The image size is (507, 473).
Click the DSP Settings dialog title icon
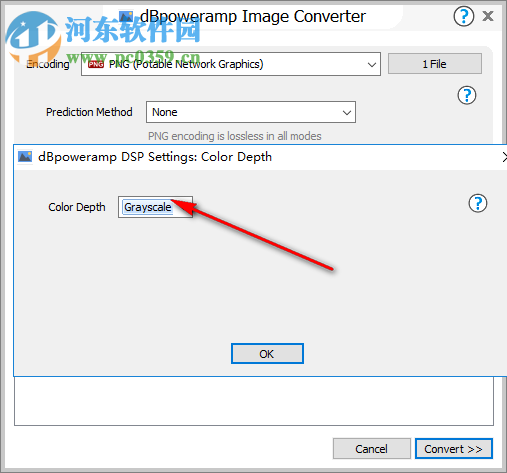25,157
